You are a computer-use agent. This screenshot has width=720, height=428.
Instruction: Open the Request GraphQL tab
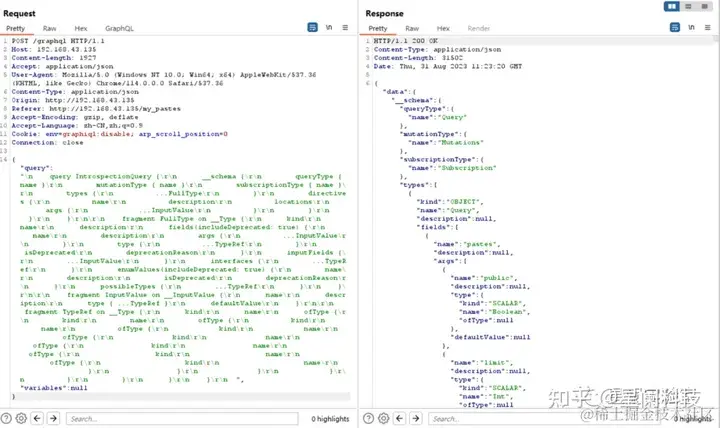coord(119,28)
